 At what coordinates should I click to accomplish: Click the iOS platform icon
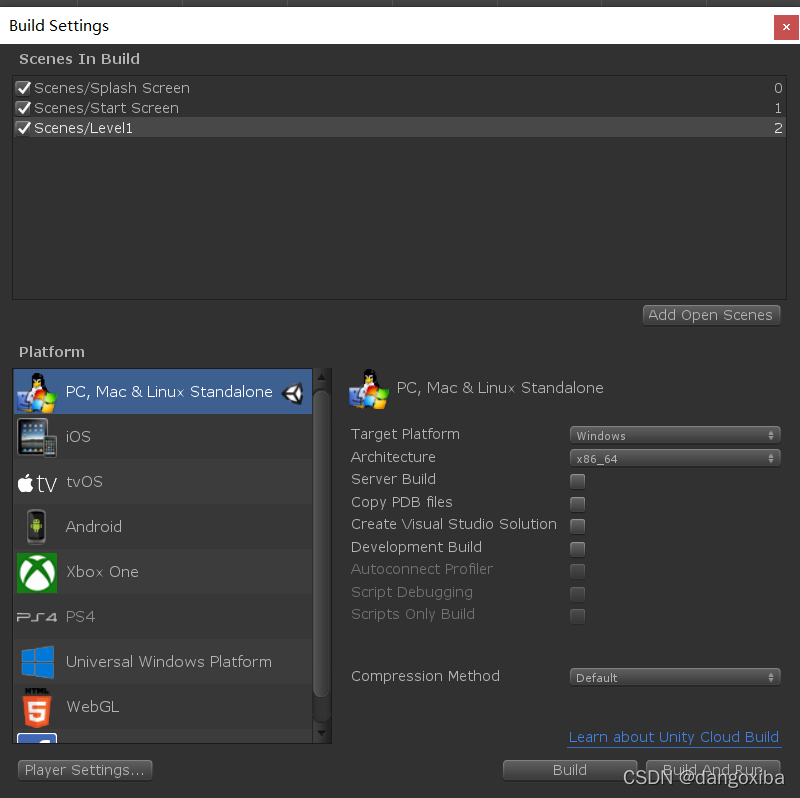pyautogui.click(x=36, y=437)
